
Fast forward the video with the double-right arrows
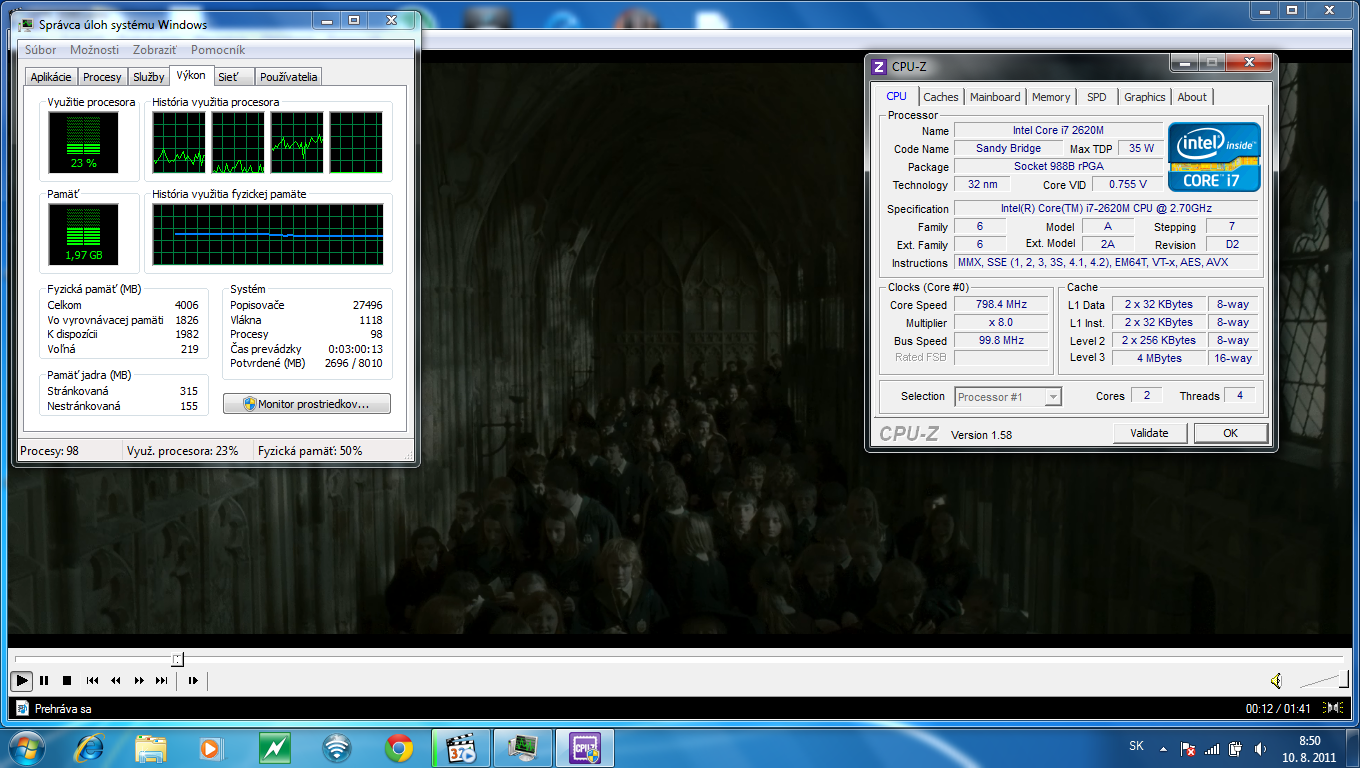pyautogui.click(x=139, y=681)
